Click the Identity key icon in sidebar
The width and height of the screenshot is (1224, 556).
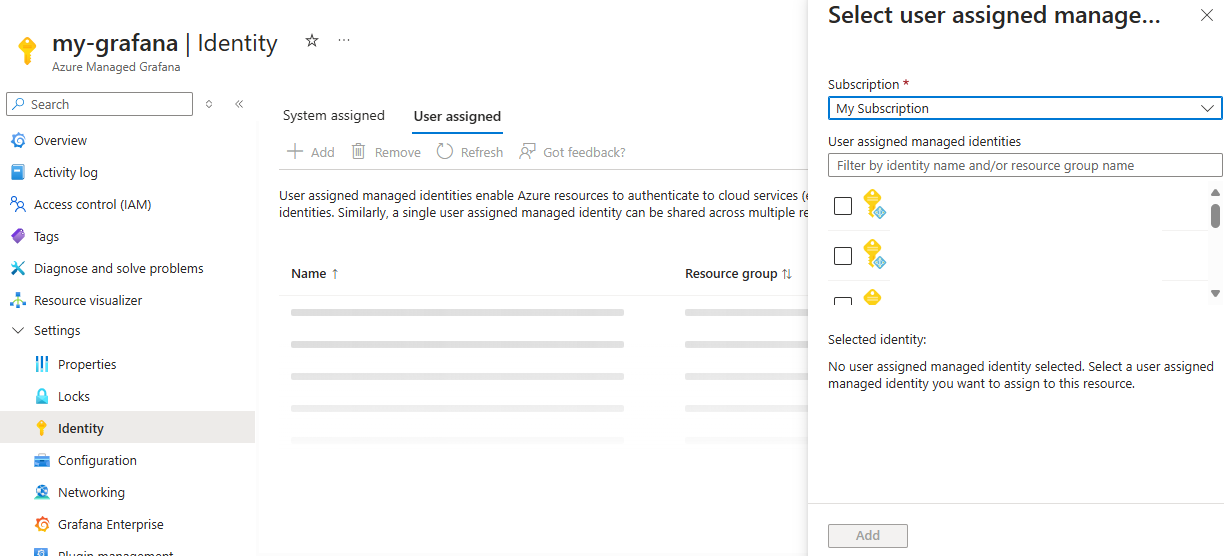(x=42, y=428)
